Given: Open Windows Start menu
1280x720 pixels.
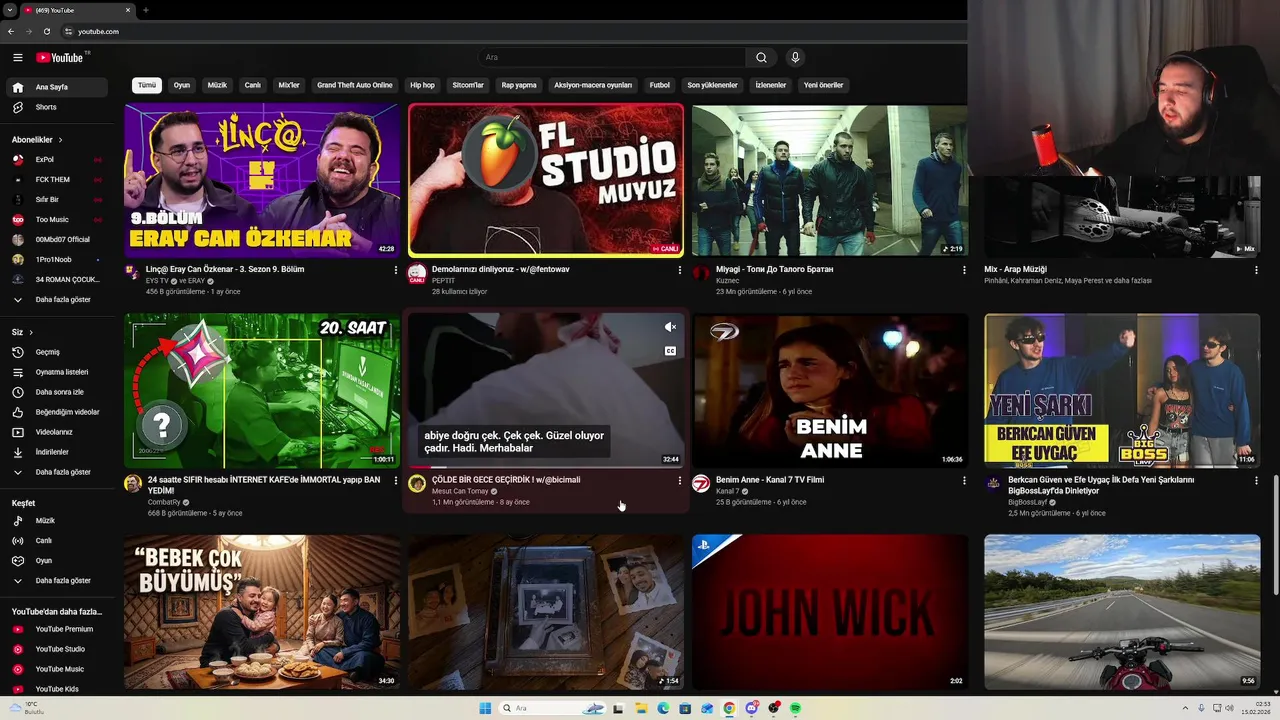Looking at the screenshot, I should [x=485, y=708].
